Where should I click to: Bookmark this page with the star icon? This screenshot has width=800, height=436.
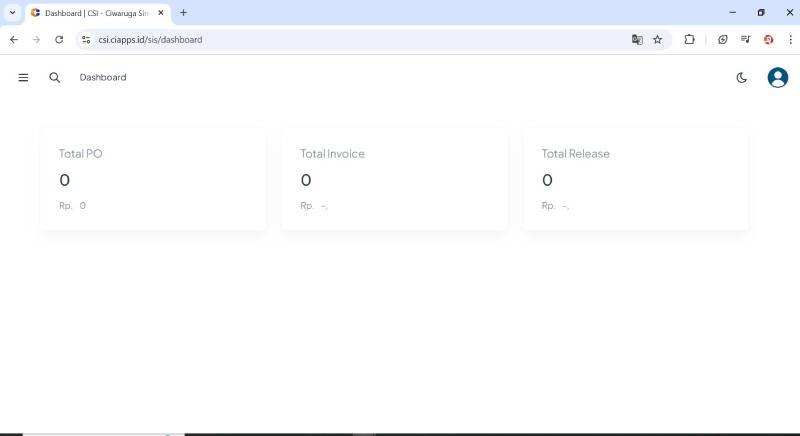pyautogui.click(x=657, y=39)
